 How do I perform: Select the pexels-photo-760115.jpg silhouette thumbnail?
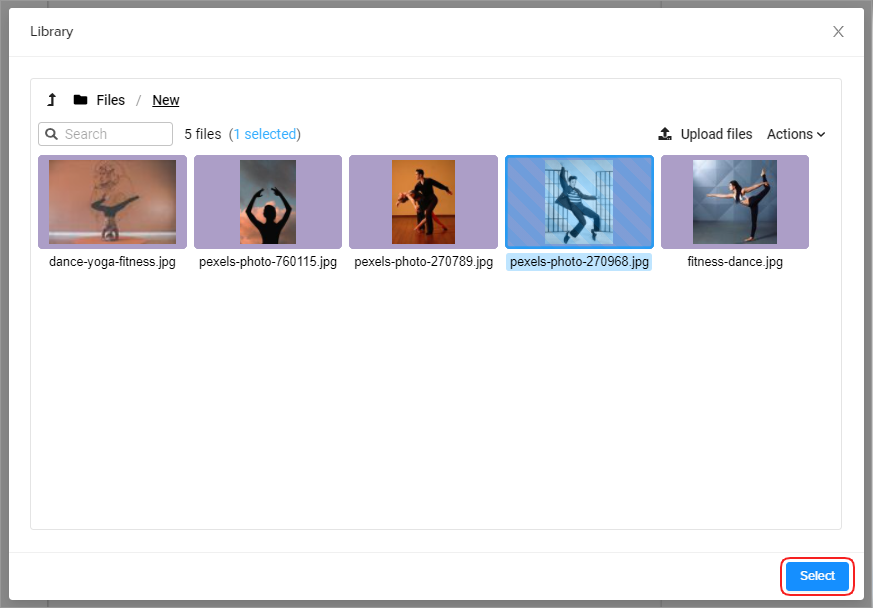tap(268, 202)
